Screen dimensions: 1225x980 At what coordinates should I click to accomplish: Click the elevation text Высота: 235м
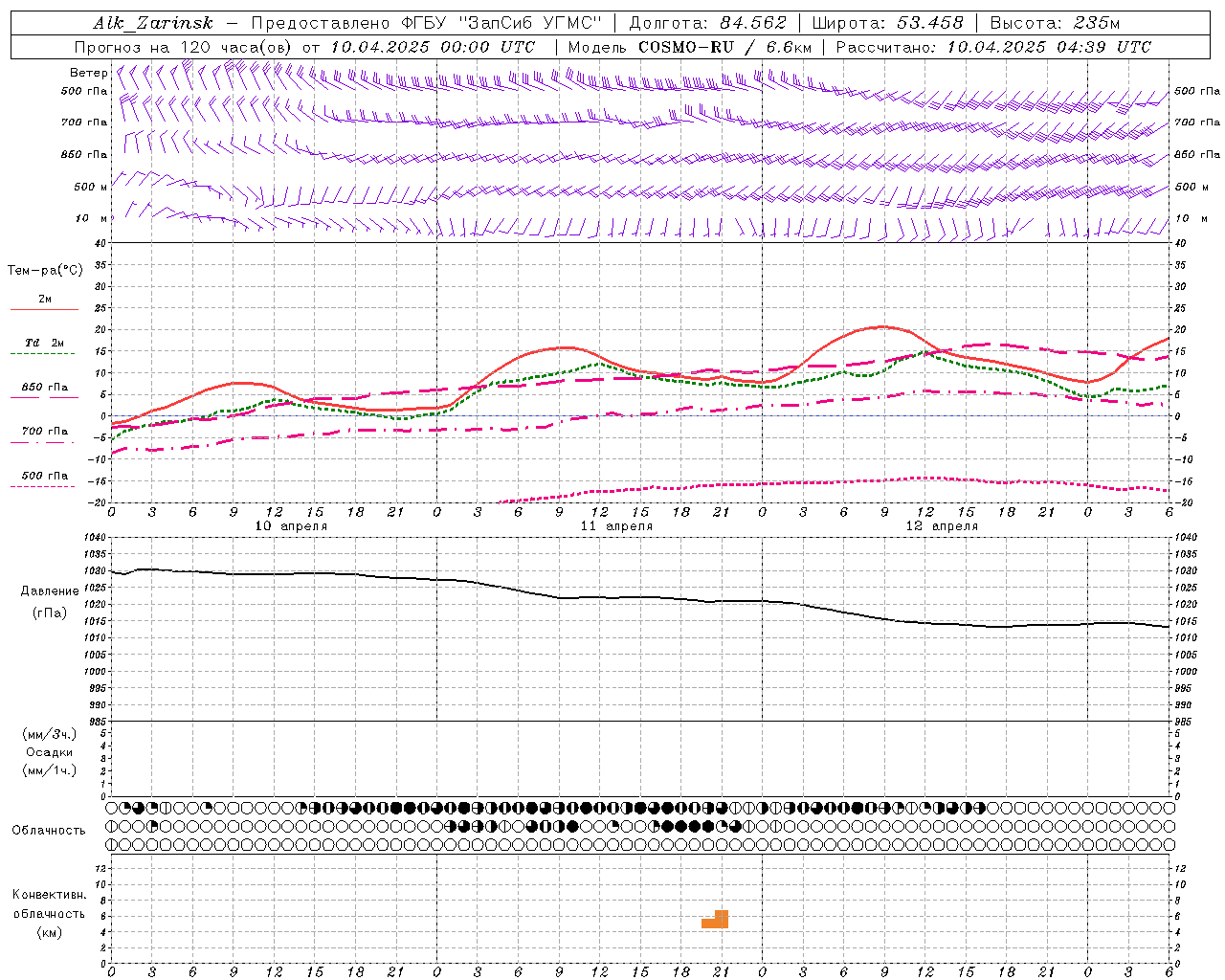pyautogui.click(x=1055, y=23)
